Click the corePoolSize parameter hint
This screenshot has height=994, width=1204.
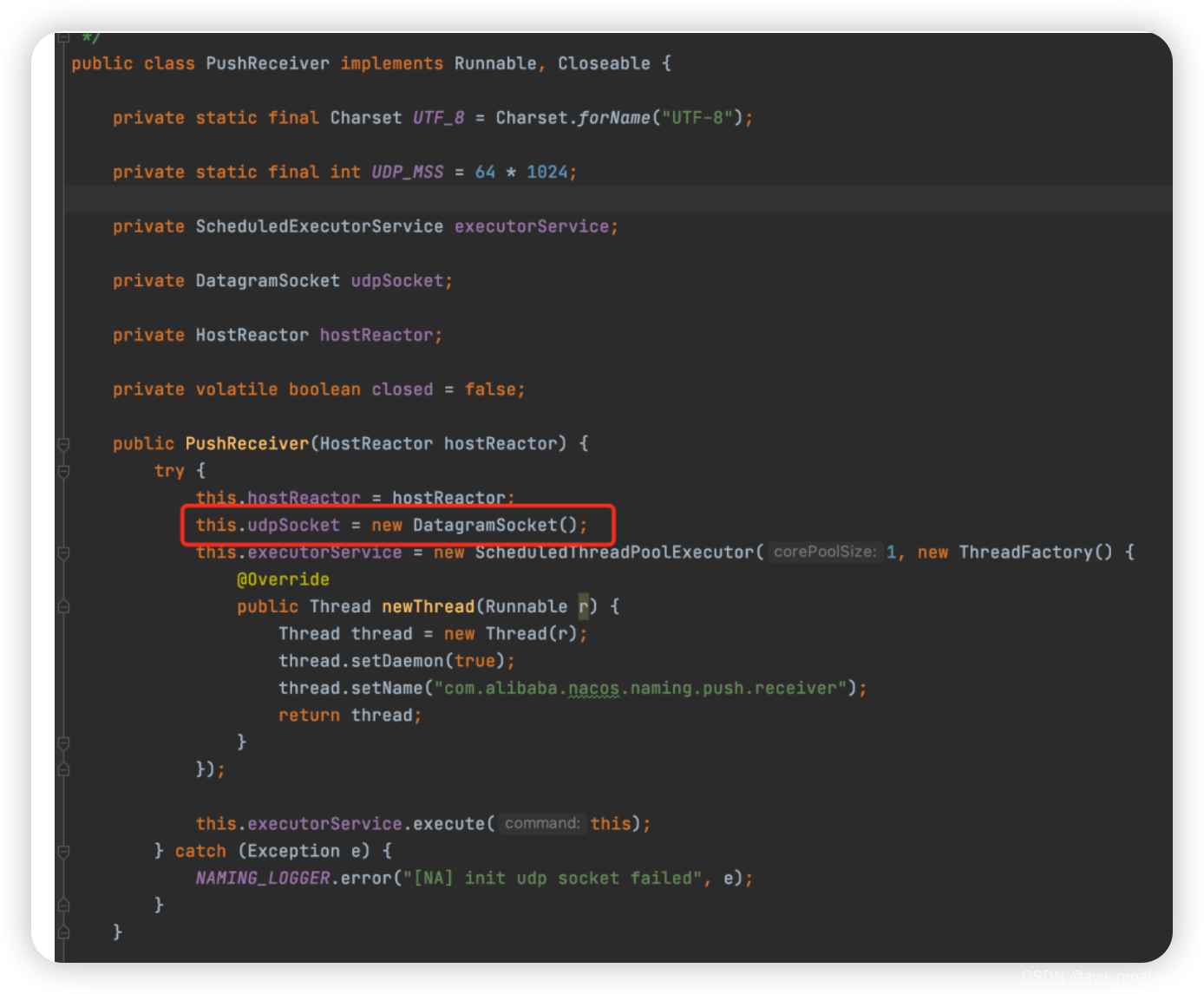pyautogui.click(x=825, y=552)
